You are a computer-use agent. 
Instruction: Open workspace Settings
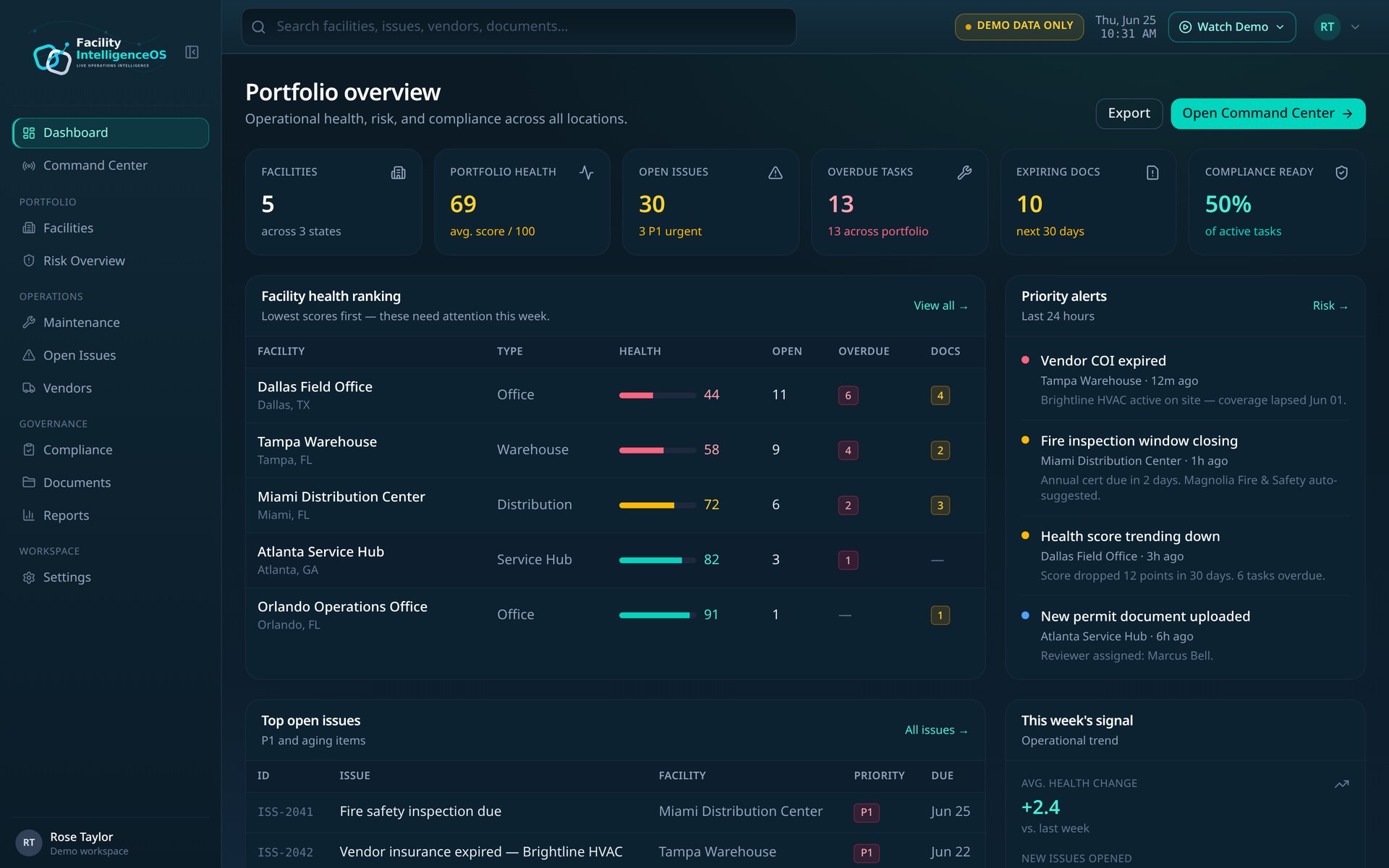click(111, 577)
